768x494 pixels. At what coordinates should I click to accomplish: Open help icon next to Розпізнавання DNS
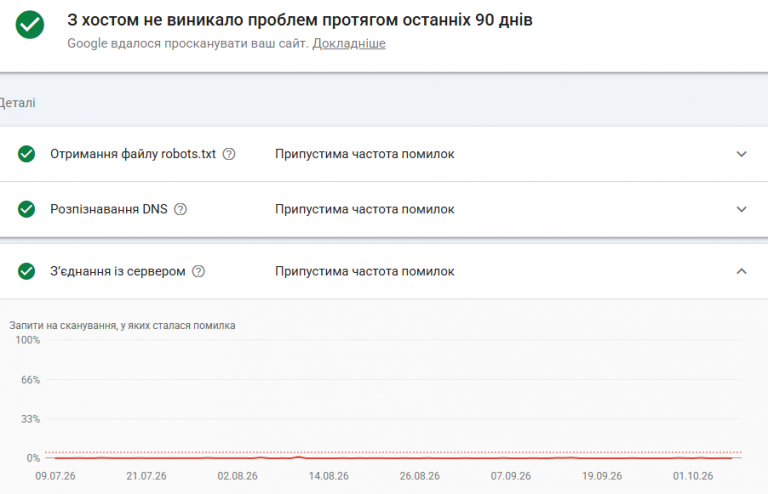[x=180, y=209]
